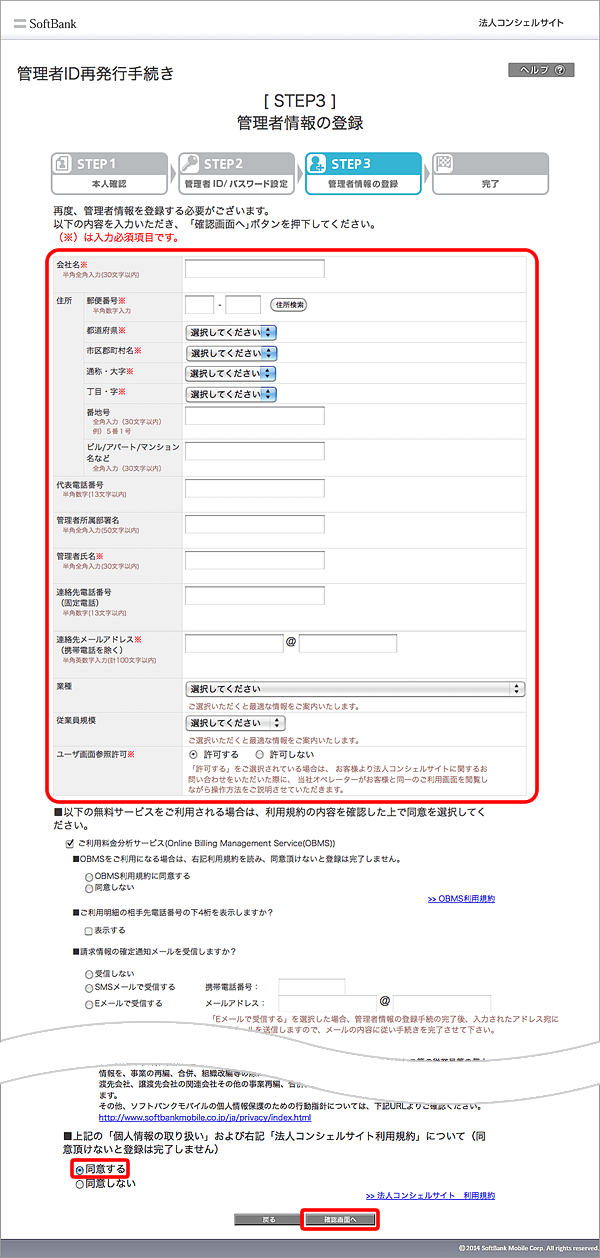Screen dimensions: 600x1258
Task: Focus the first 郵便番号 box
Action: [200, 305]
